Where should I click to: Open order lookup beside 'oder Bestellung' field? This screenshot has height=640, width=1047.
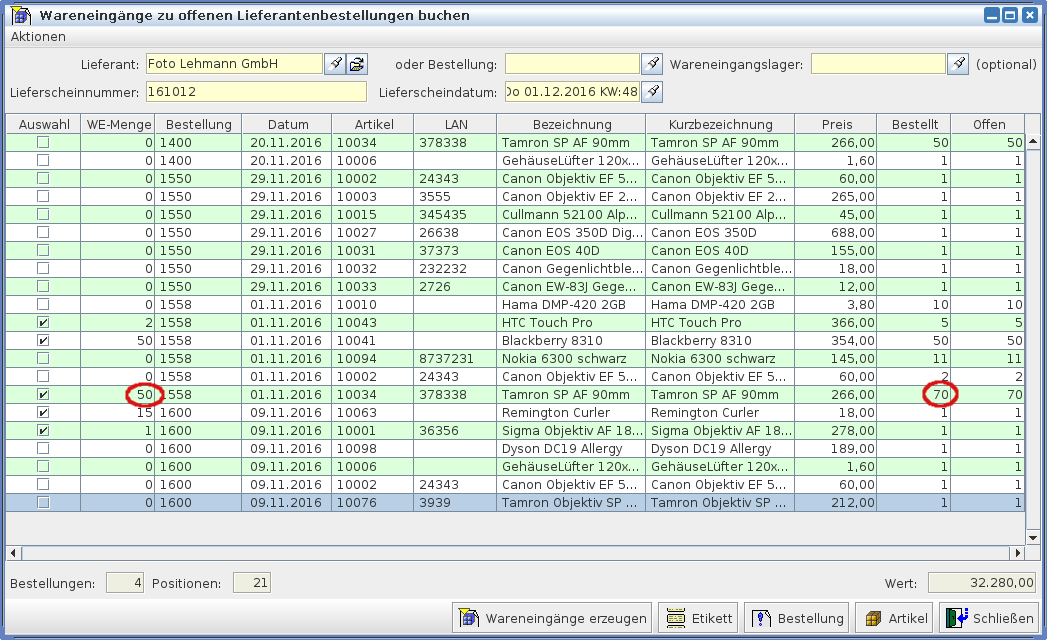tap(651, 64)
